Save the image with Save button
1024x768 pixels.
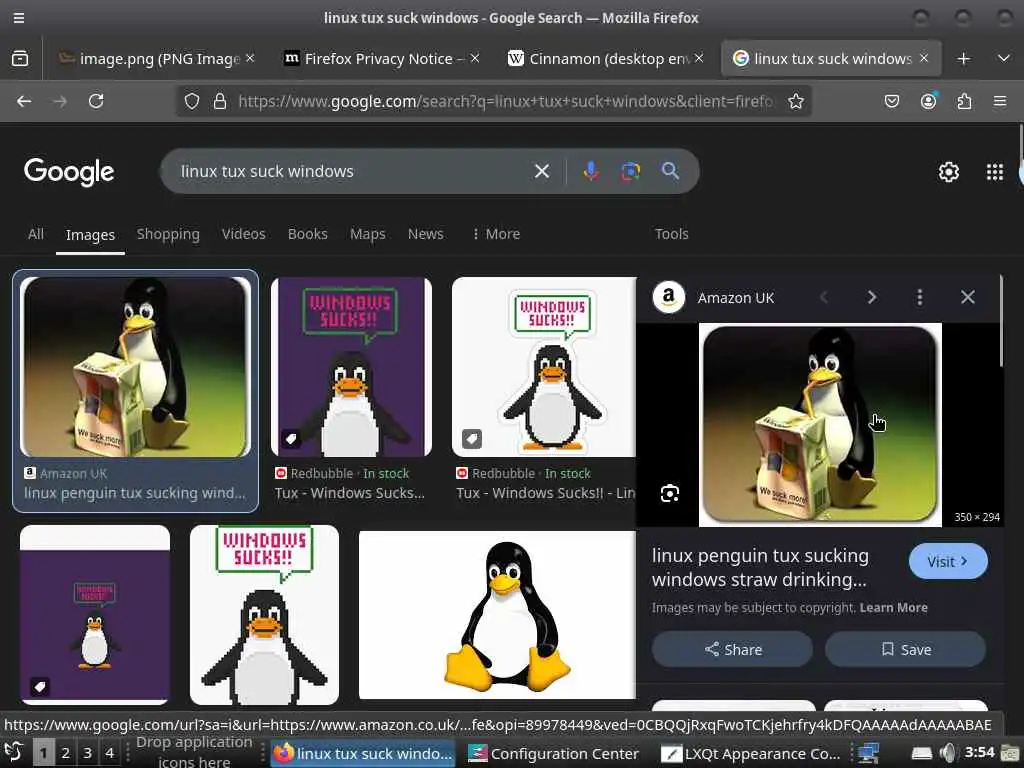[x=905, y=650]
